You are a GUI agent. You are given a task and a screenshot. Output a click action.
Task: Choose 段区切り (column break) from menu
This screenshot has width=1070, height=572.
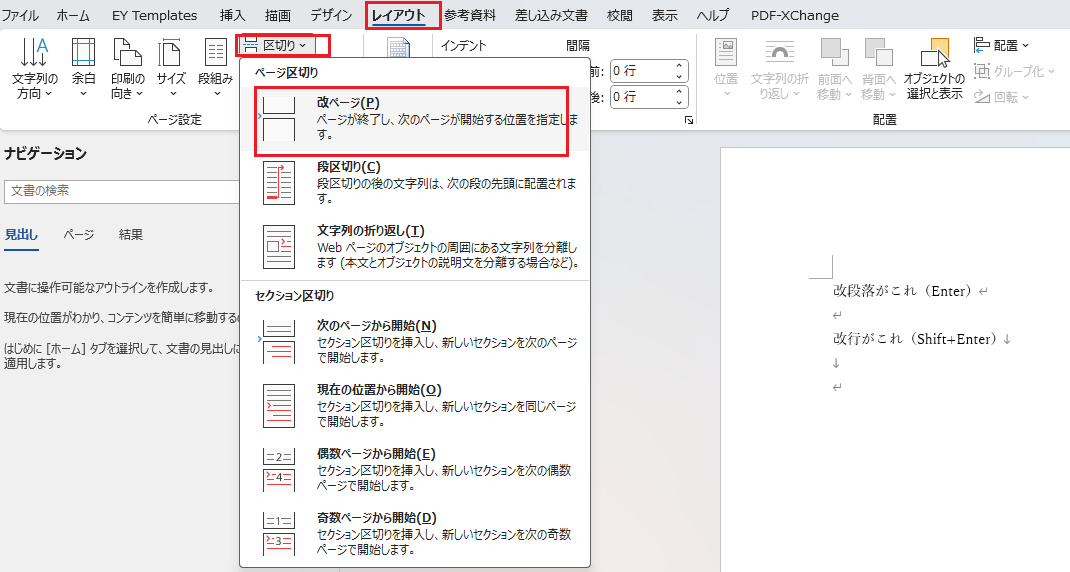coord(412,182)
